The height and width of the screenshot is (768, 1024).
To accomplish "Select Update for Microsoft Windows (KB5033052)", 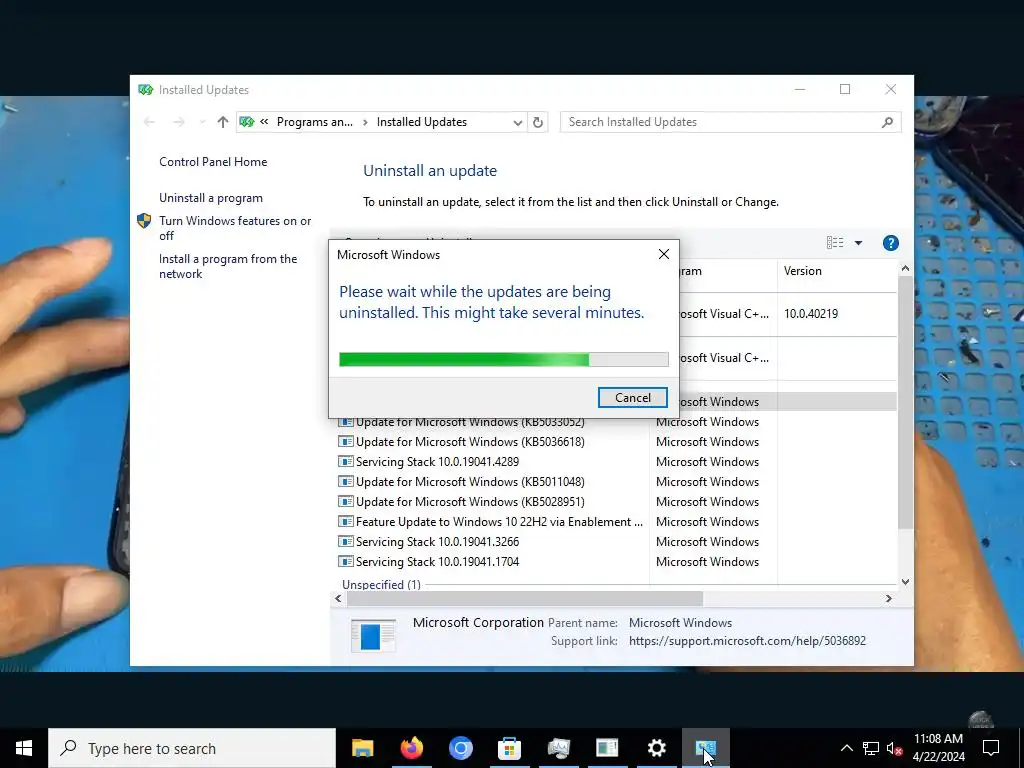I will [470, 423].
